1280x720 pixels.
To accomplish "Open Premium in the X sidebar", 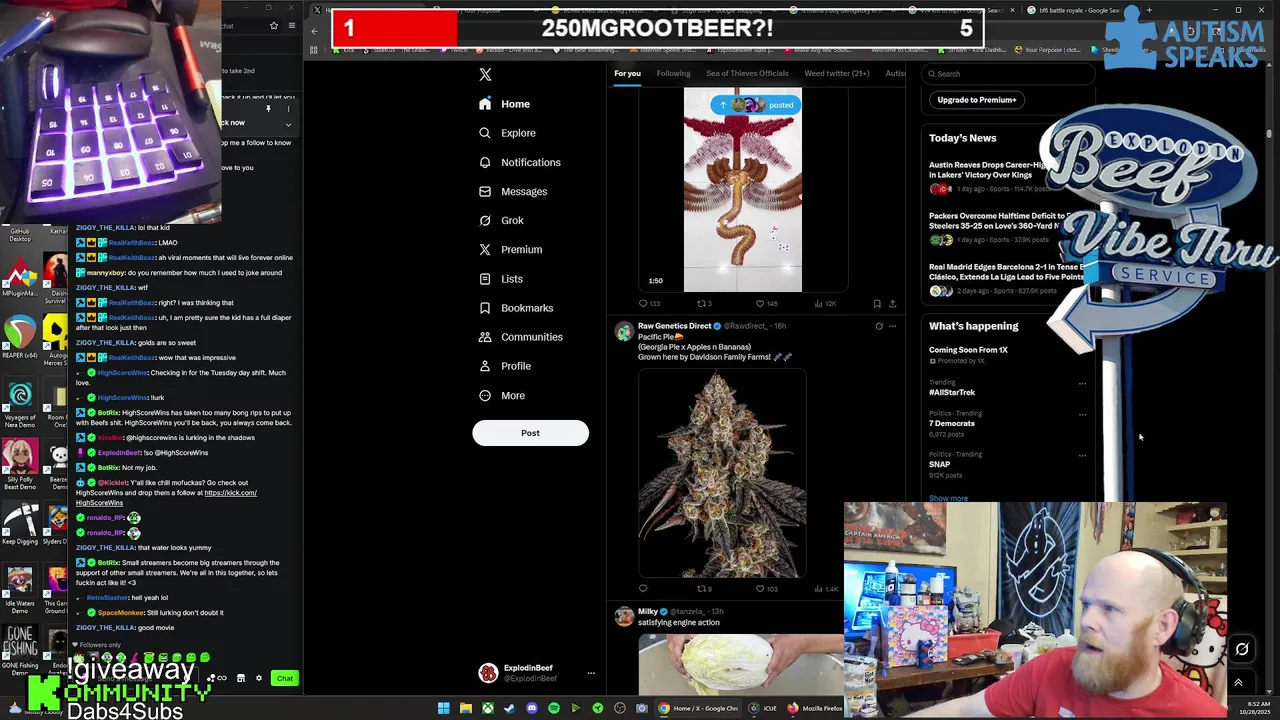I will pos(510,249).
